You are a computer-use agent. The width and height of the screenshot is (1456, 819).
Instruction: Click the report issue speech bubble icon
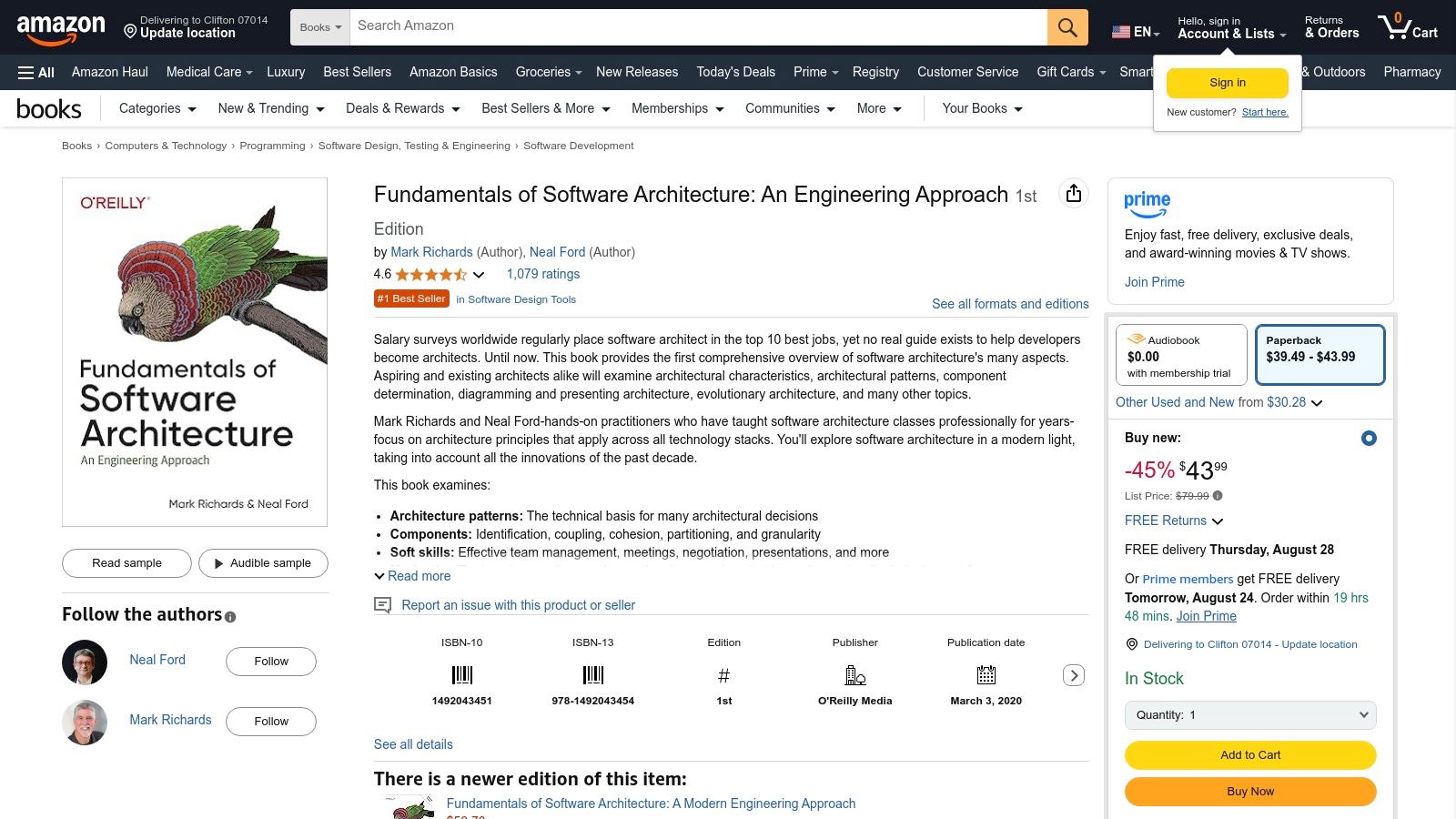[383, 605]
